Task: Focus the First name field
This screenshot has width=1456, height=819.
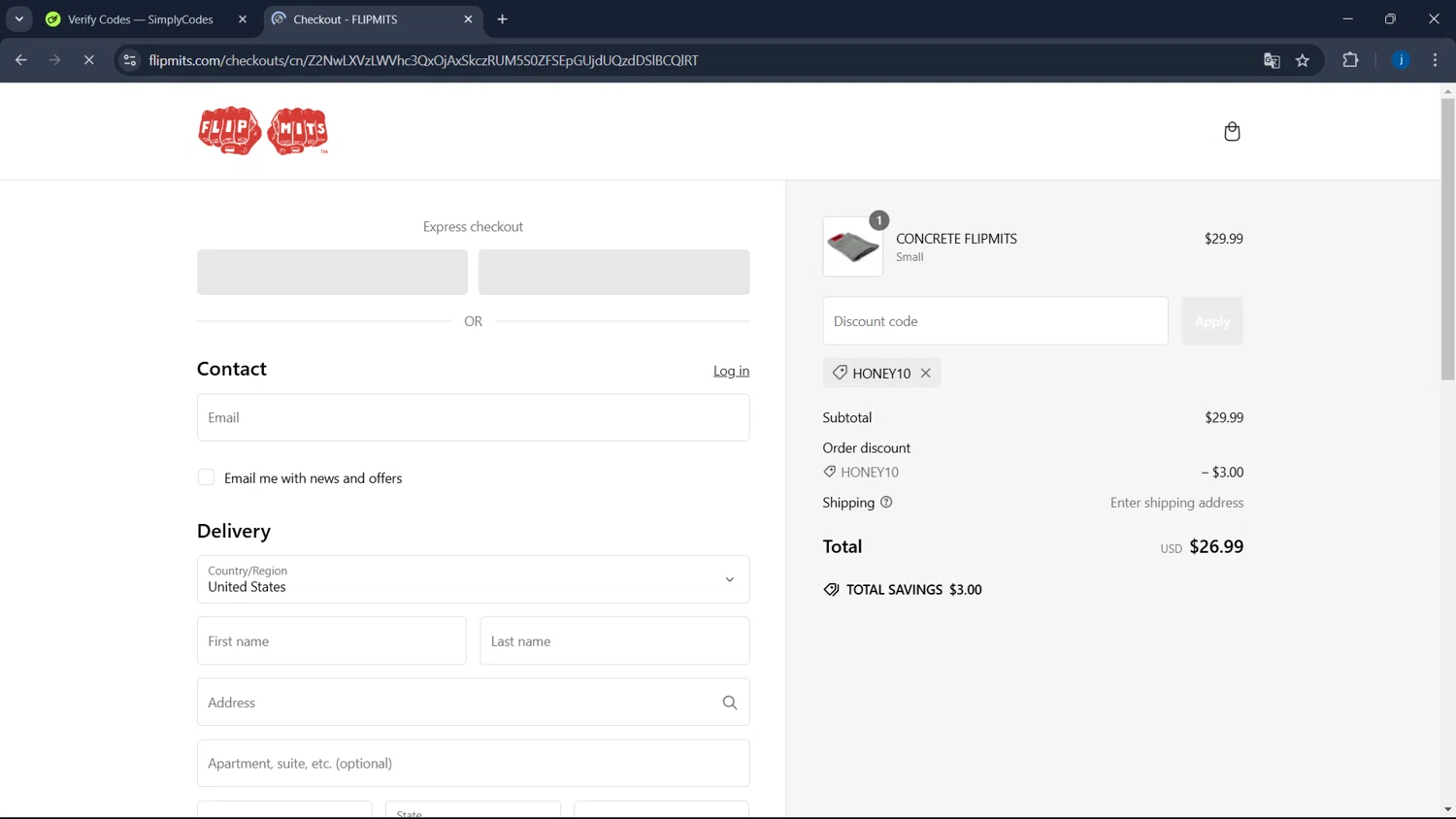Action: coord(331,641)
